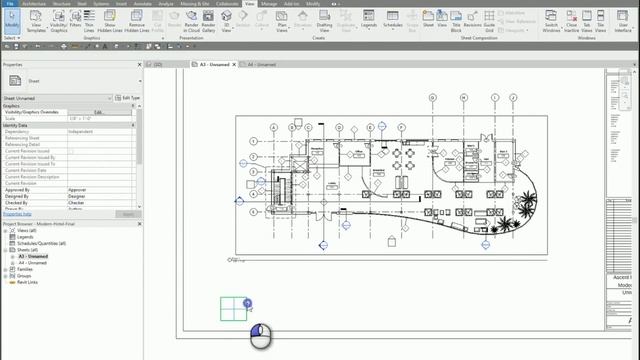
Task: Expand the A3 - Unnamed sheet node
Action: coord(12,256)
